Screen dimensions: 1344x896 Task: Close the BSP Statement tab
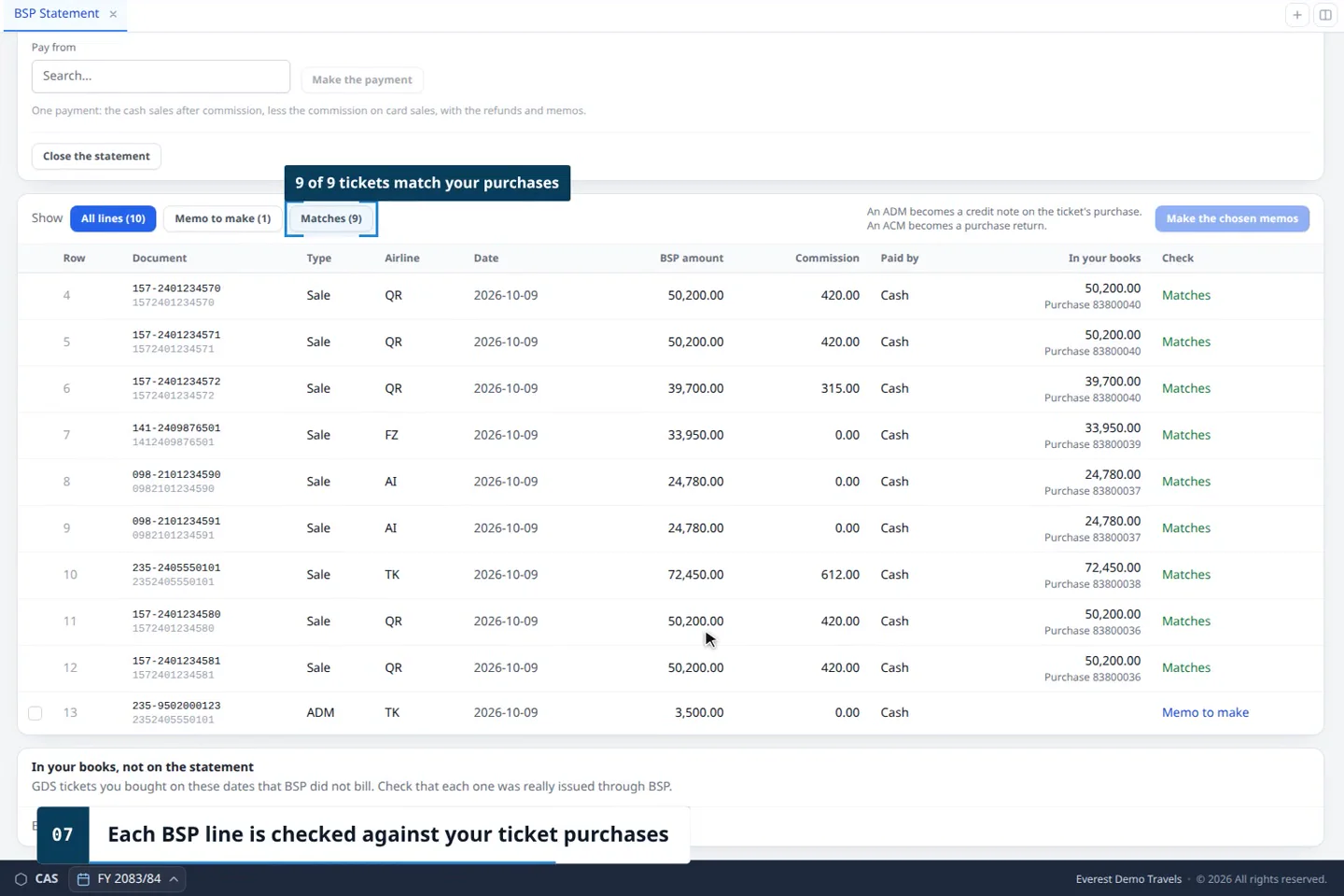pyautogui.click(x=113, y=14)
